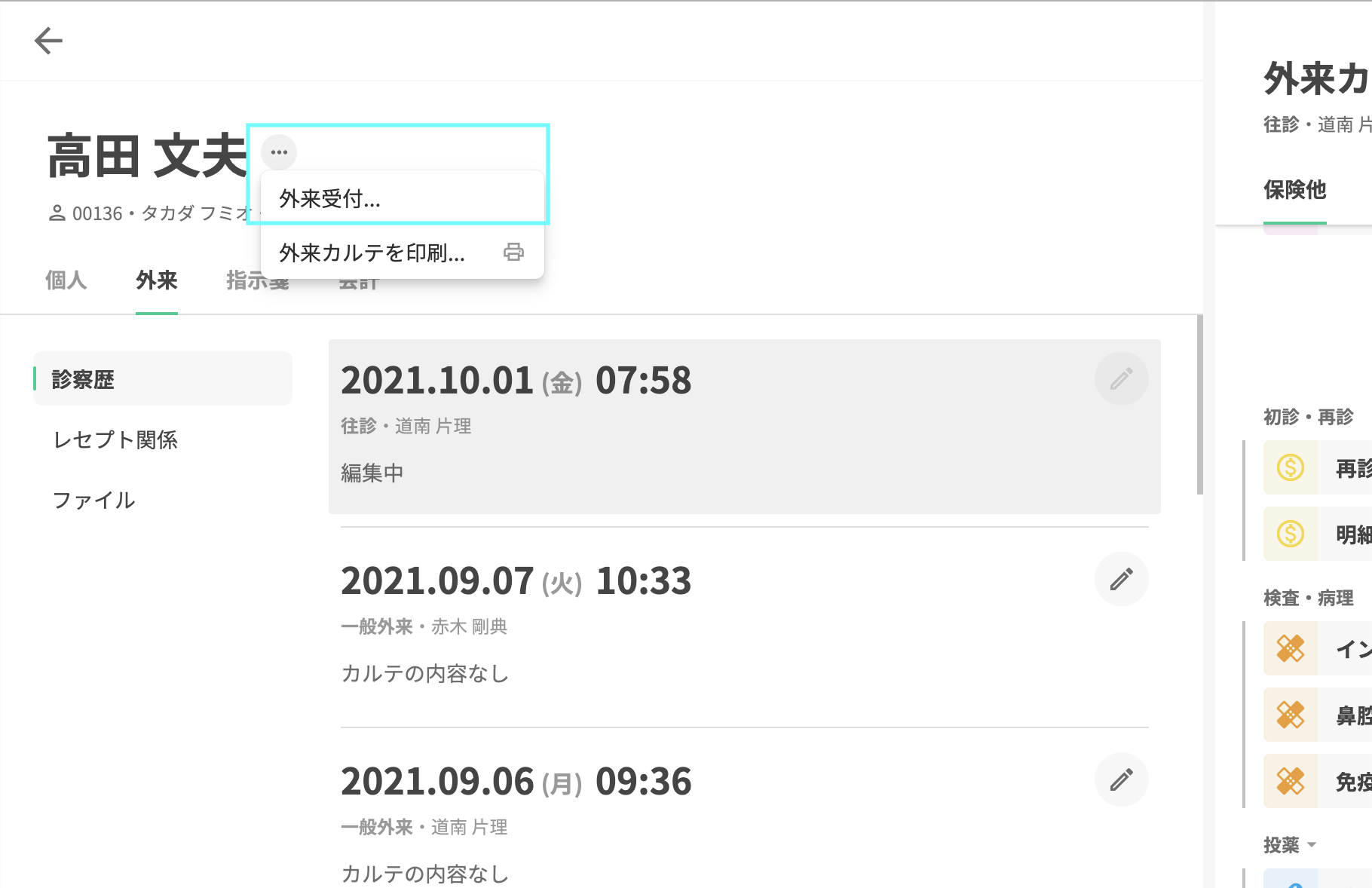The height and width of the screenshot is (888, 1372).
Task: Click the three-dots more options button
Action: pos(279,152)
